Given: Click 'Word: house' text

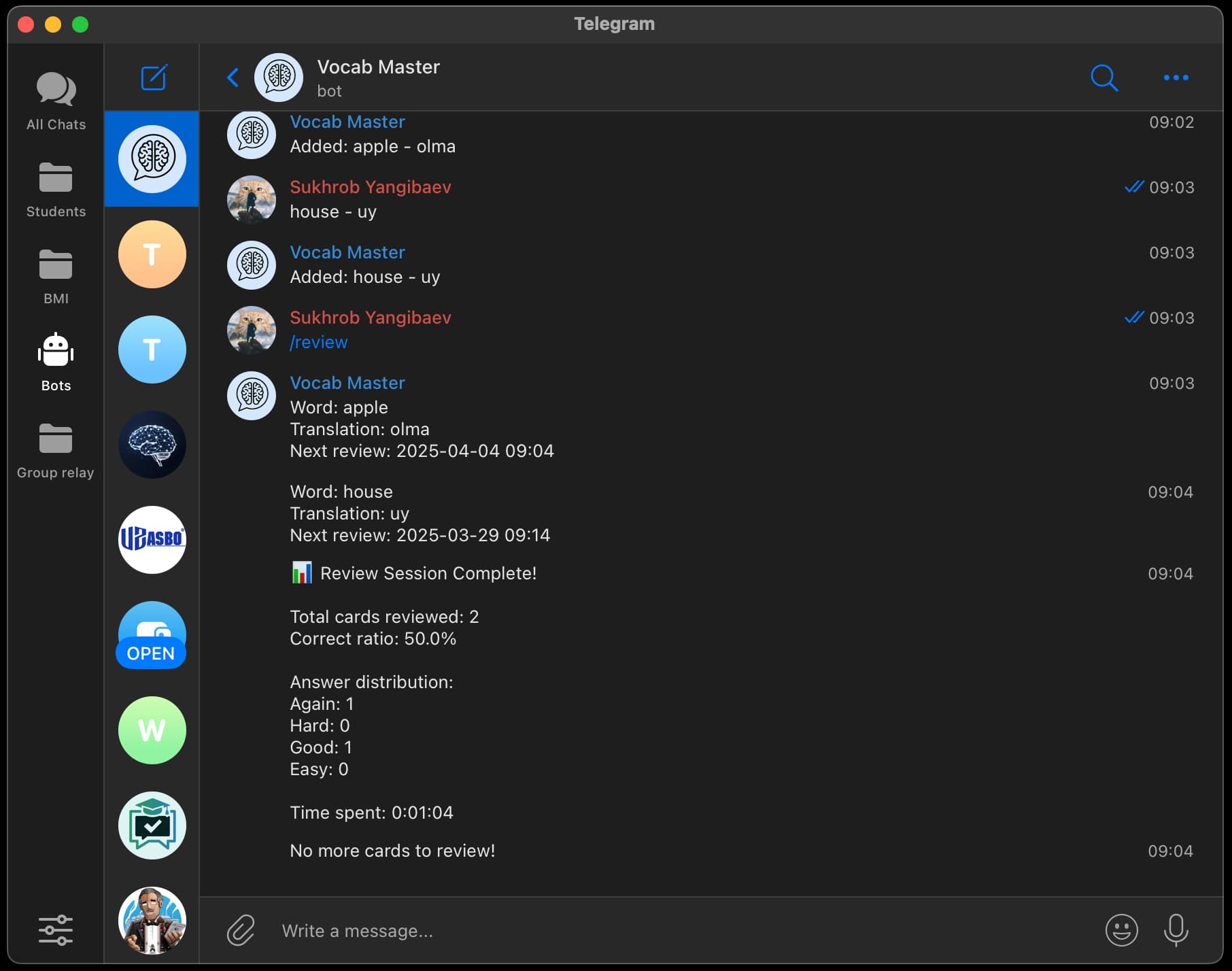Looking at the screenshot, I should click(x=341, y=492).
